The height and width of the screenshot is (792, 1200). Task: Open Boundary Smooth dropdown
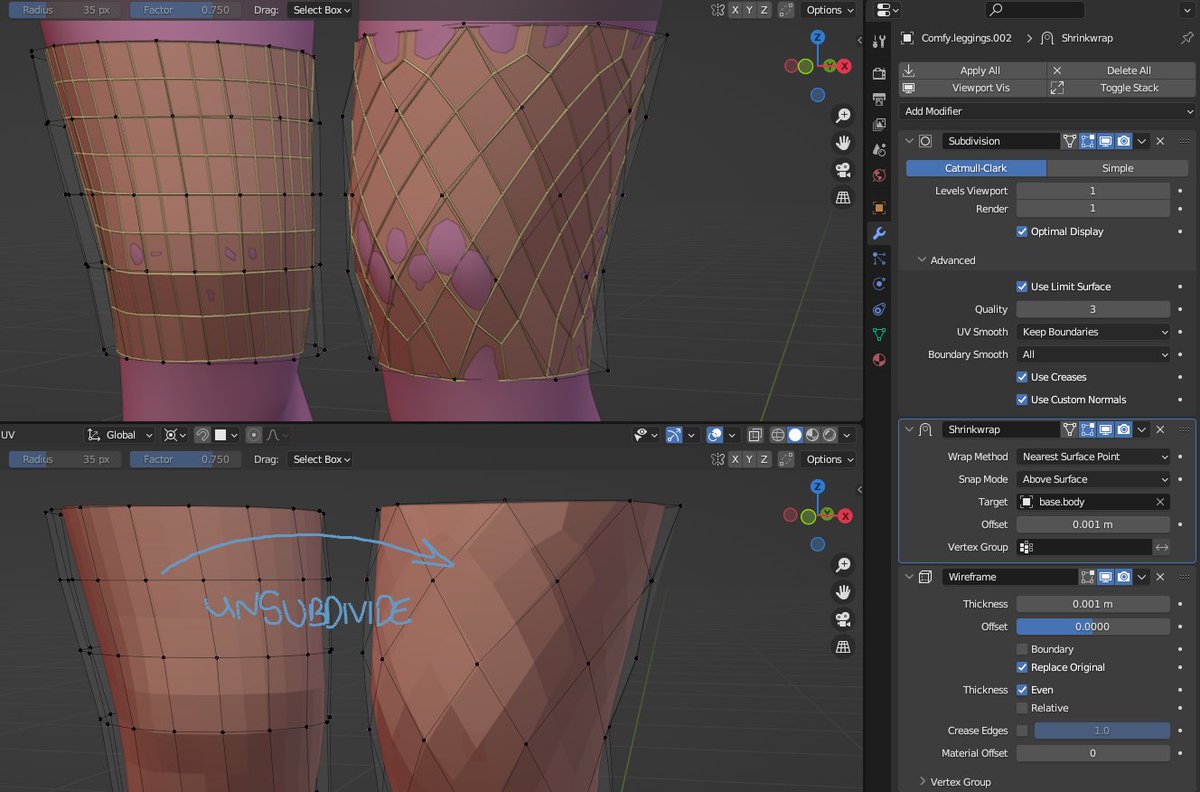(x=1093, y=354)
